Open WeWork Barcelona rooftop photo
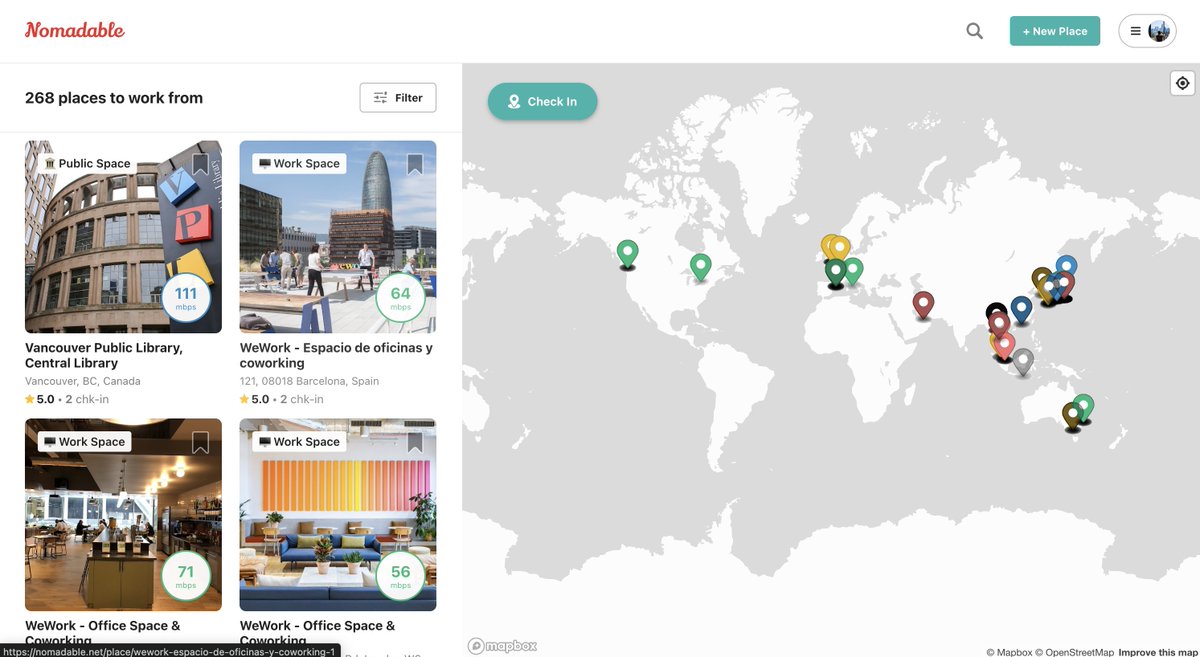 [x=338, y=236]
